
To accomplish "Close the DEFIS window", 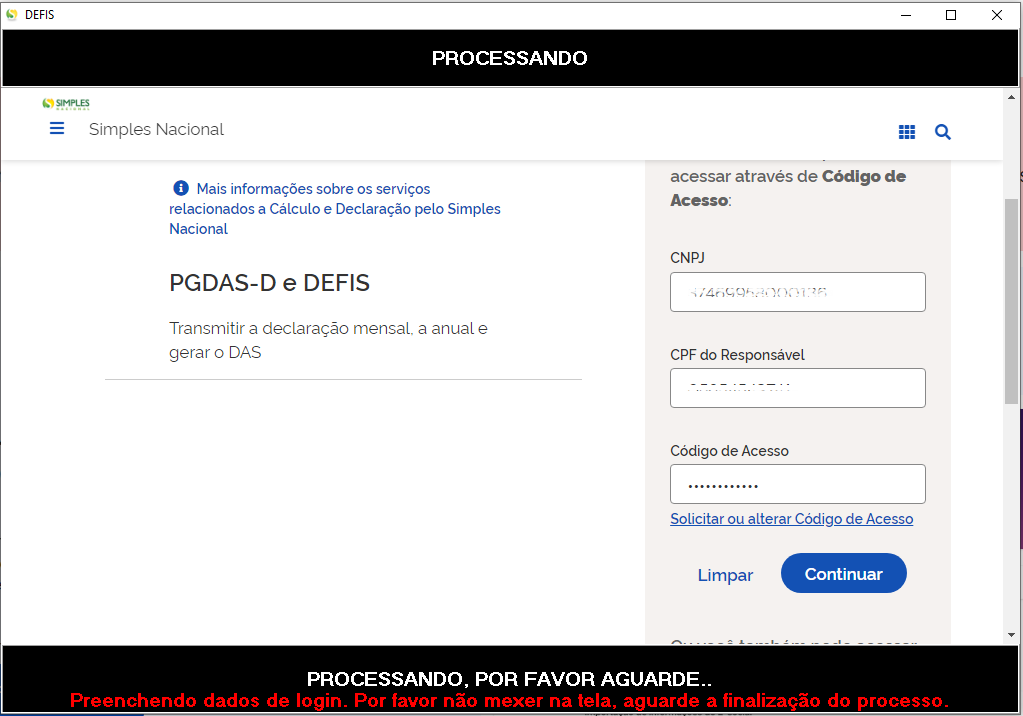I will tap(996, 15).
